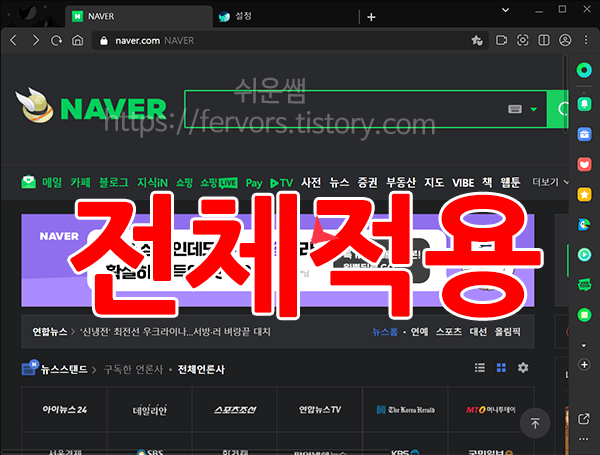Open 스포츠 news link
This screenshot has width=600, height=455.
click(x=449, y=331)
